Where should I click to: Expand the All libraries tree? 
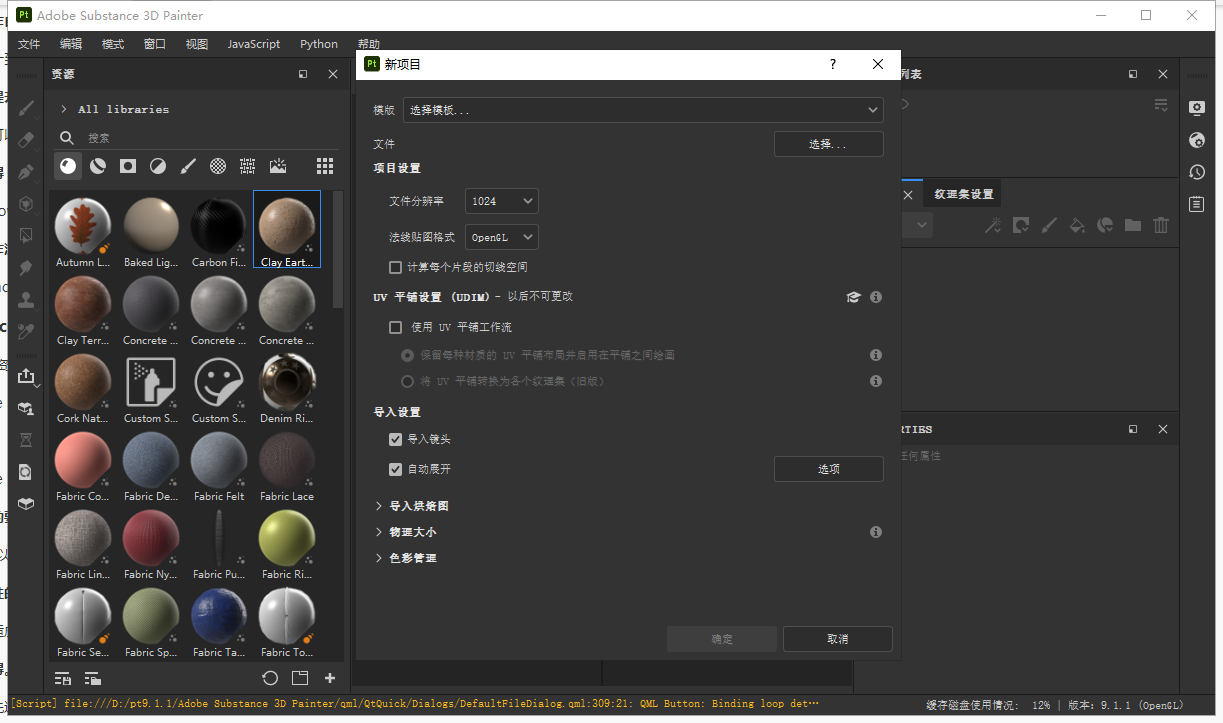(64, 109)
